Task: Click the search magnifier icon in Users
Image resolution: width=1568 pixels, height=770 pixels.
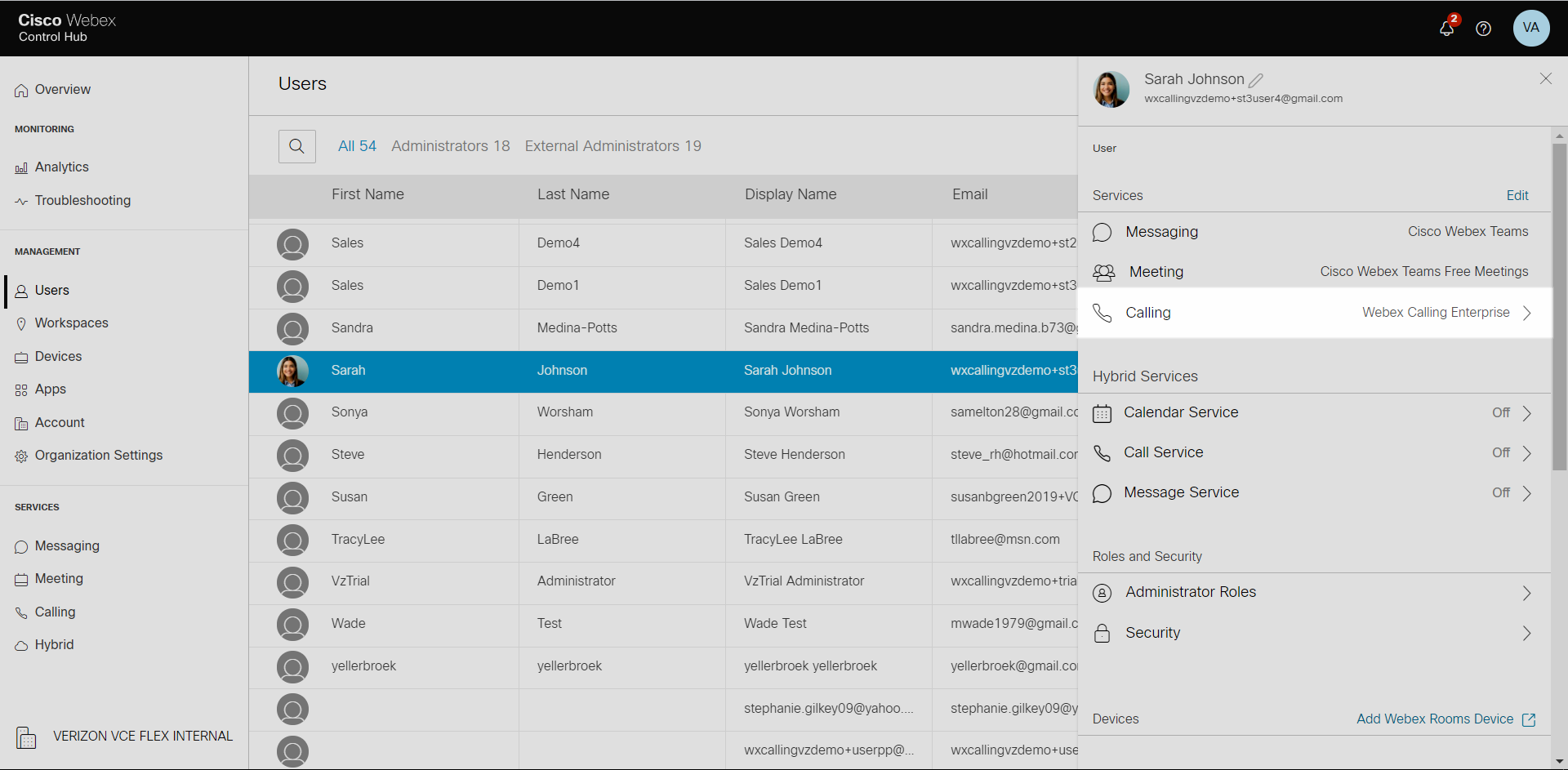Action: 296,146
